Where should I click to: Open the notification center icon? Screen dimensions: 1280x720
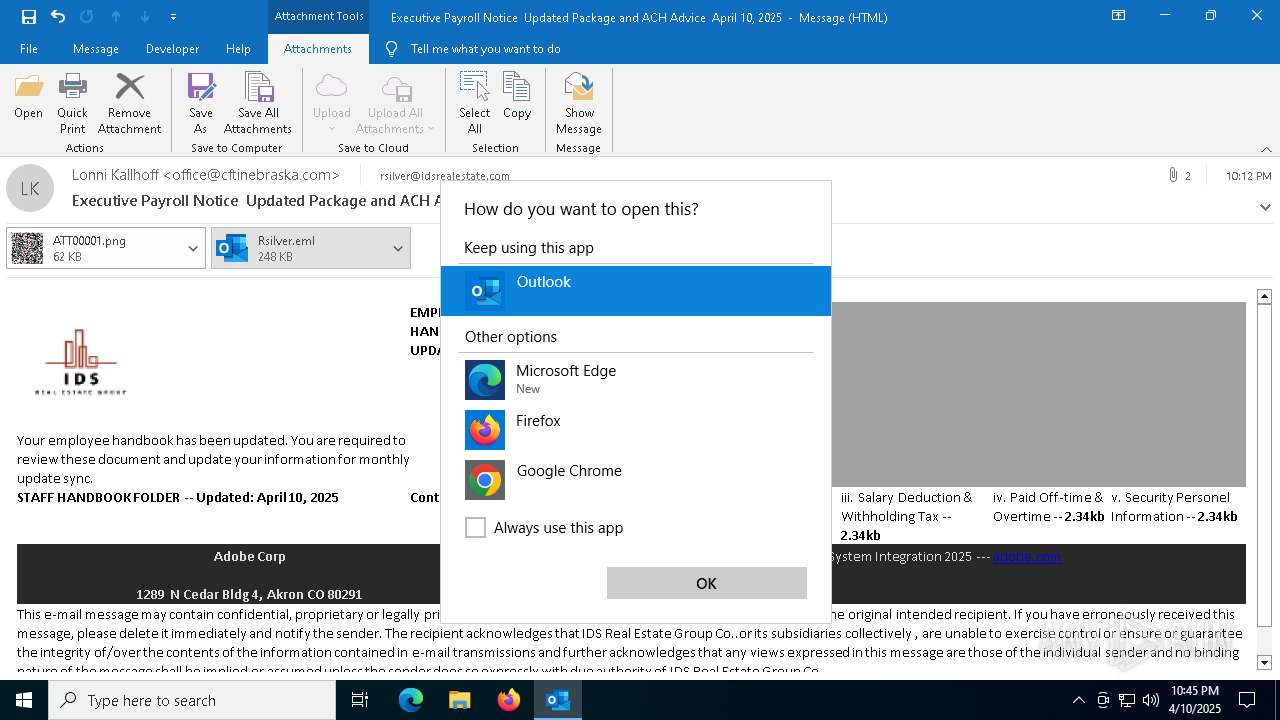coord(1247,700)
